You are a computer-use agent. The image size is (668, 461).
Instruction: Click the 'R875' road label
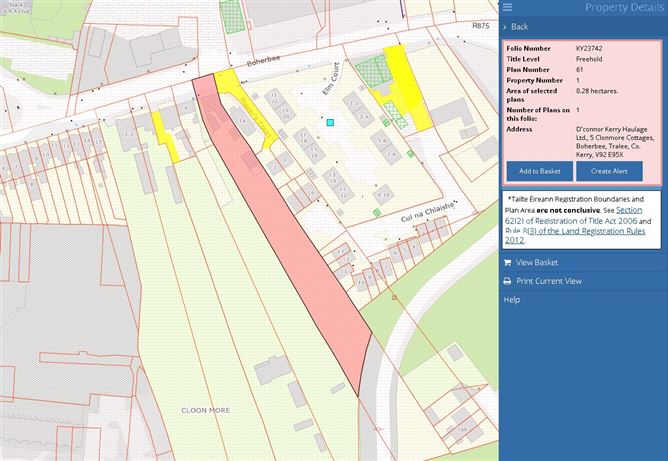point(481,26)
